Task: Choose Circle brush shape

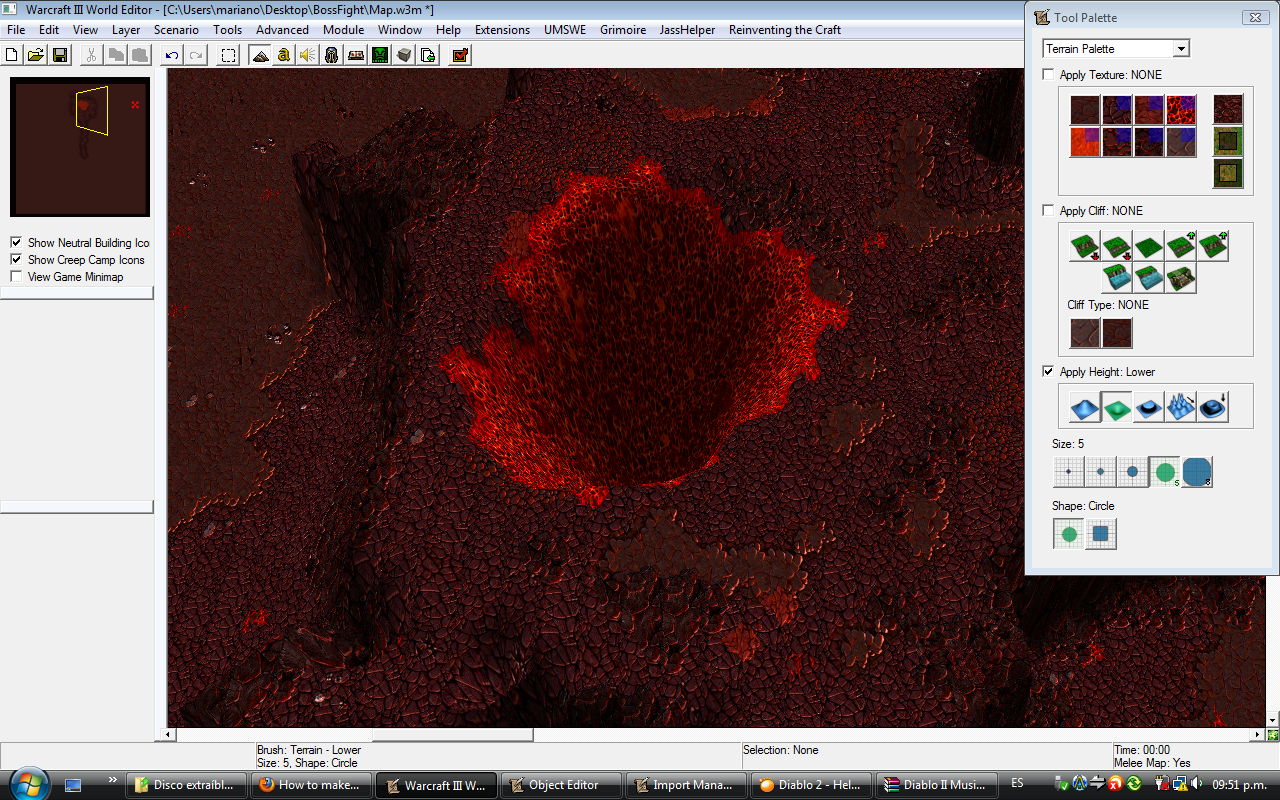Action: click(x=1069, y=534)
